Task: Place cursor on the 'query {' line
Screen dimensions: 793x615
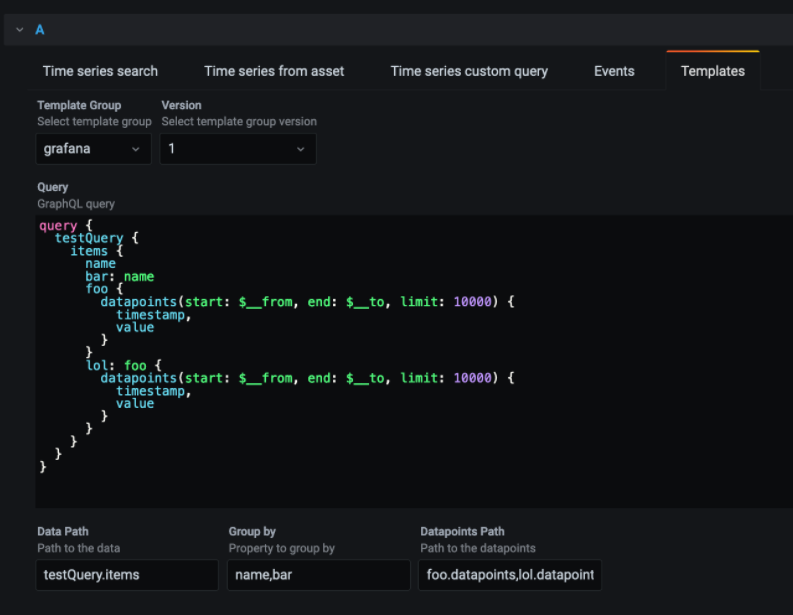Action: click(x=66, y=225)
